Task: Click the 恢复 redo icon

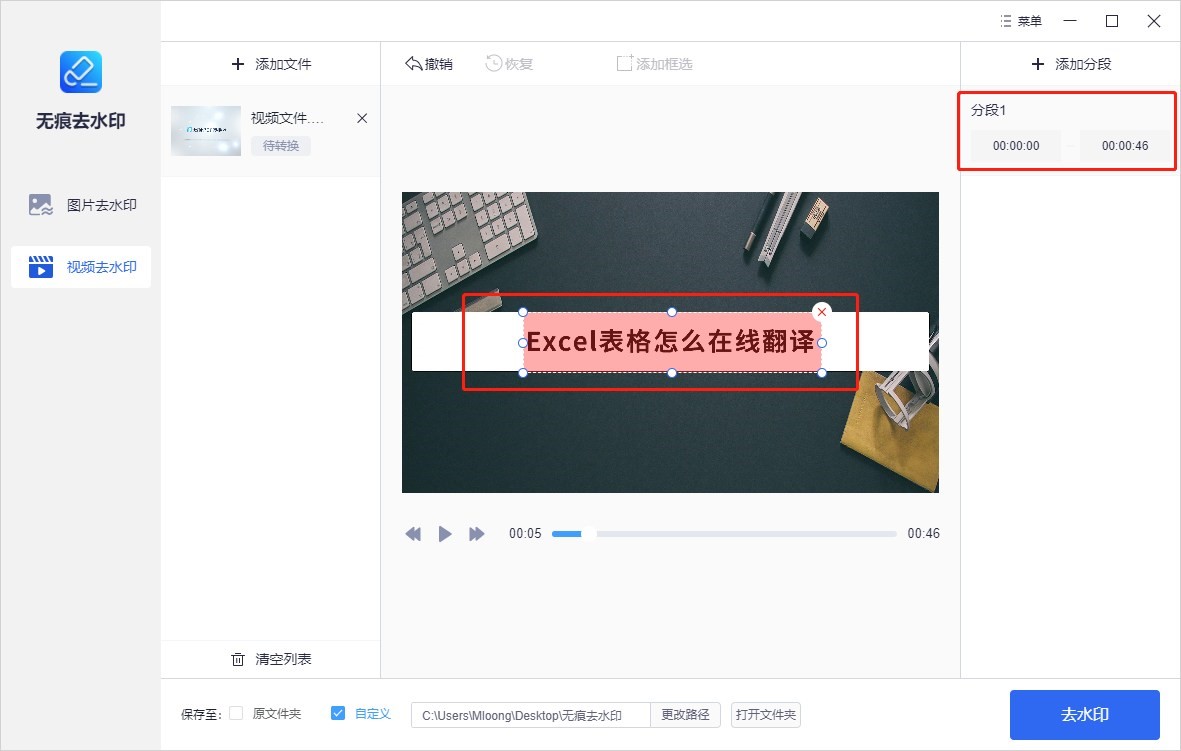Action: [494, 64]
